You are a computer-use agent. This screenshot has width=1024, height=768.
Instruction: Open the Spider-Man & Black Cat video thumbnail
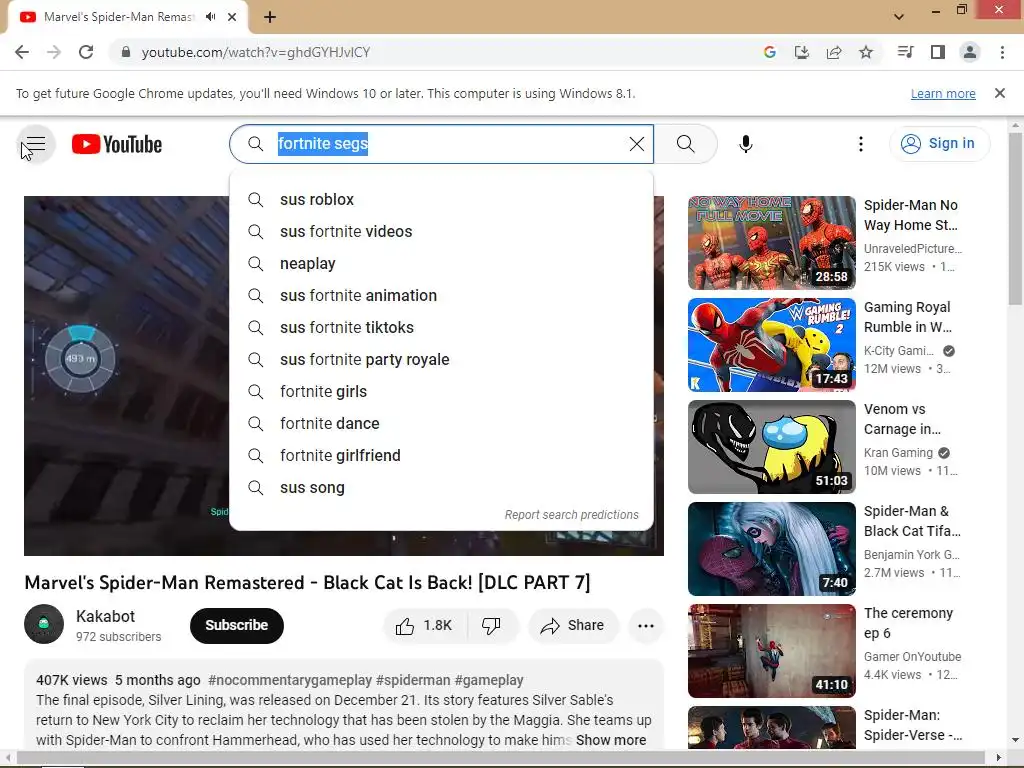tap(772, 549)
